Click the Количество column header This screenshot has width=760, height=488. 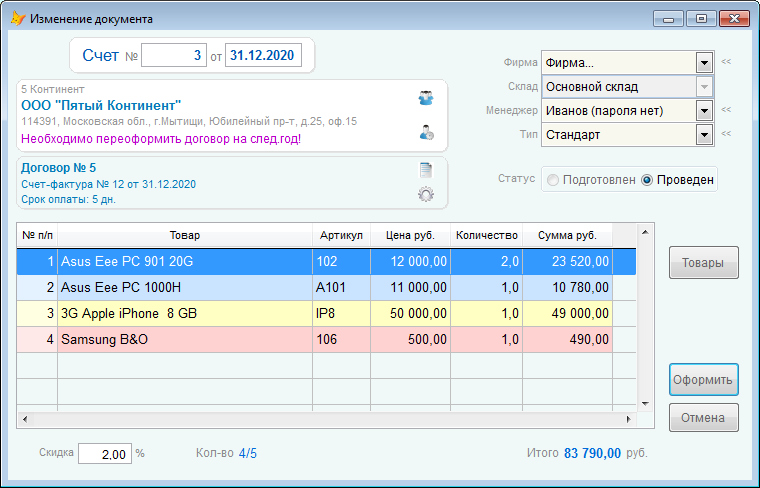tap(487, 236)
